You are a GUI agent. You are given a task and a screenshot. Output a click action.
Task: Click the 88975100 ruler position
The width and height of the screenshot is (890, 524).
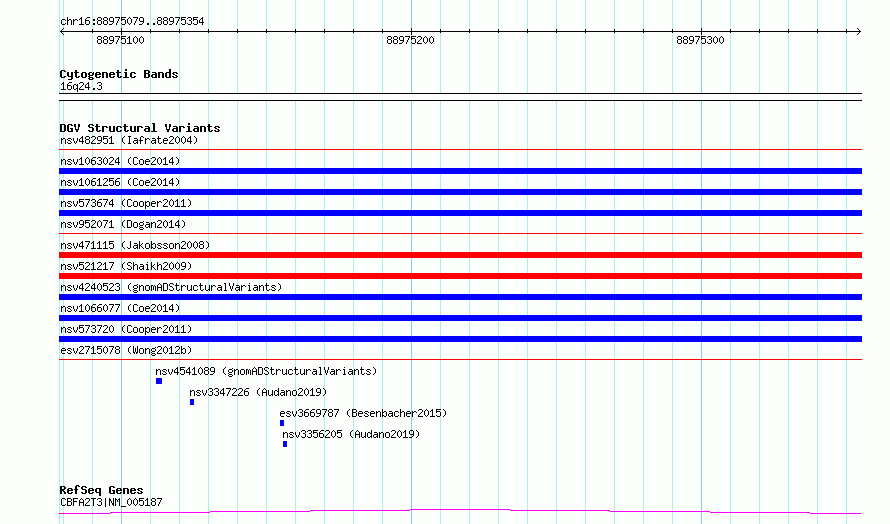pos(120,40)
